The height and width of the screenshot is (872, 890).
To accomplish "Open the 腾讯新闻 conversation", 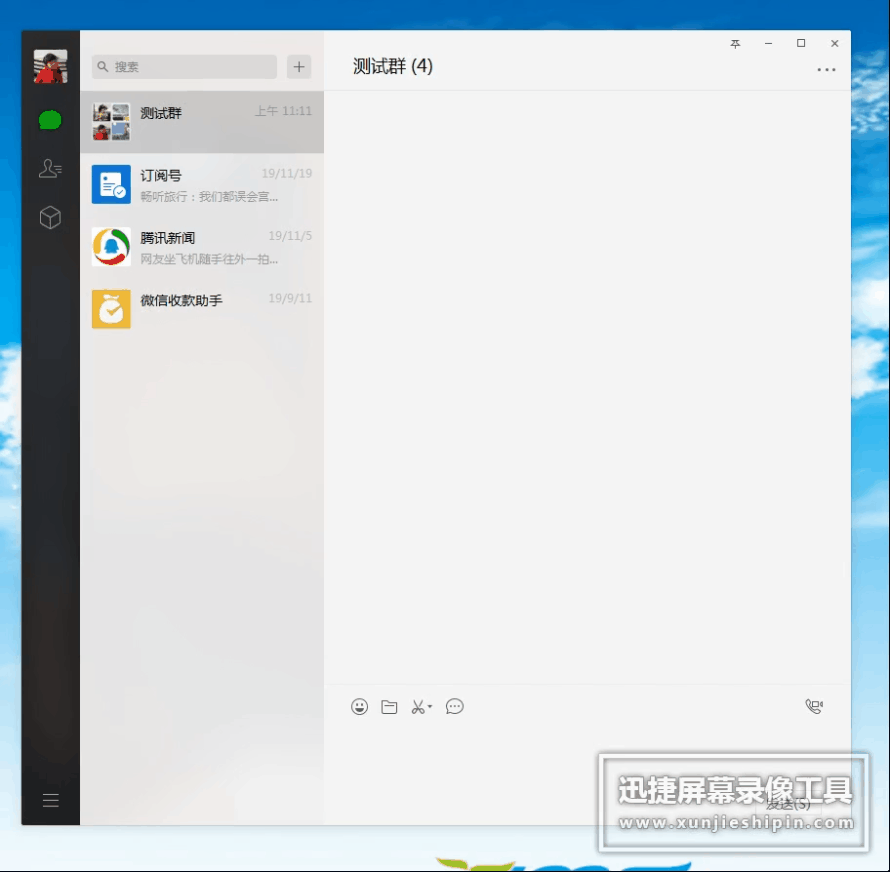I will (x=202, y=247).
